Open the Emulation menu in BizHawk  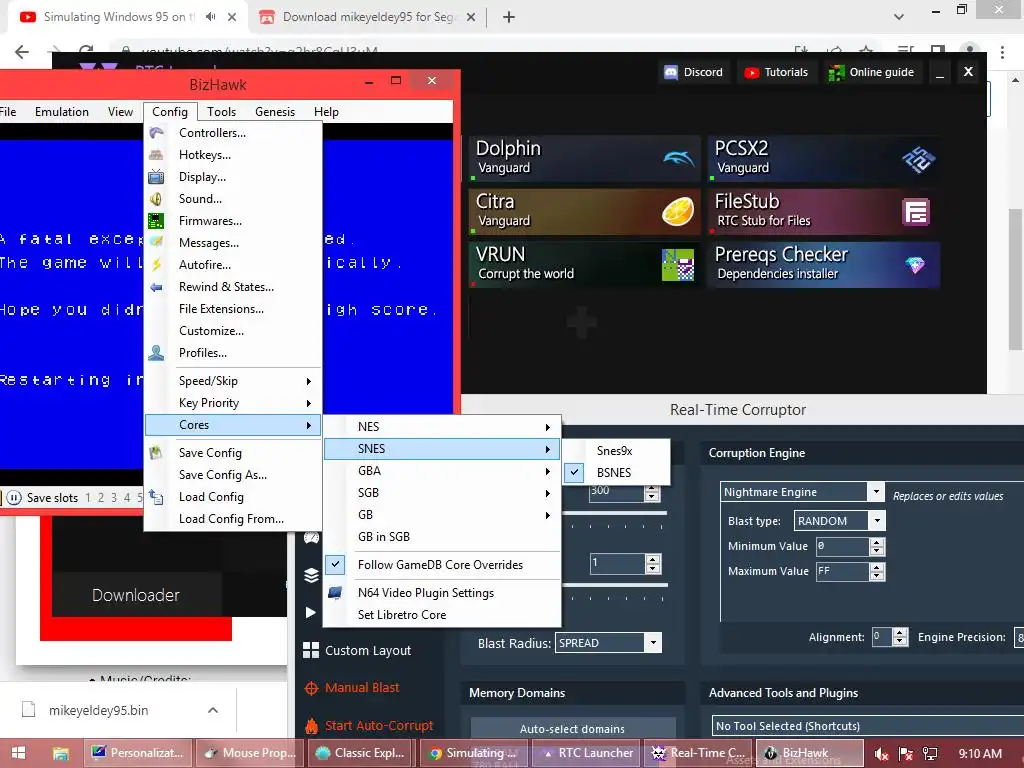pos(62,112)
